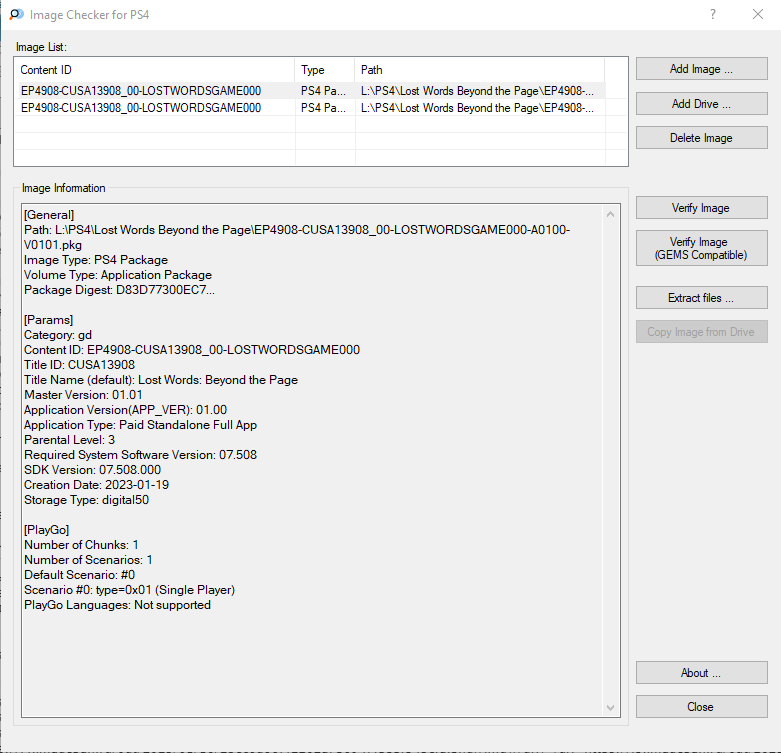This screenshot has height=753, width=781.
Task: Click the 'Parental Level: 3' line
Action: 70,440
